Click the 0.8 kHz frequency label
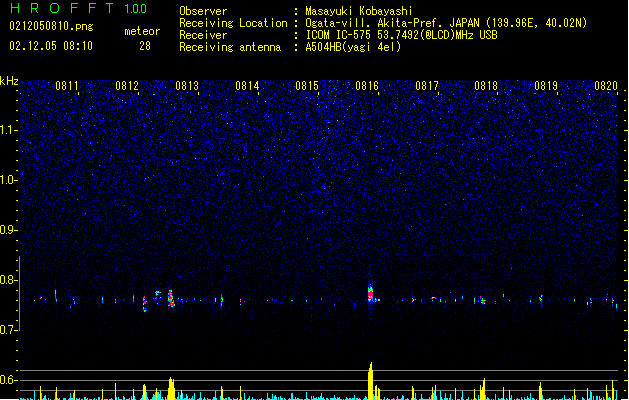 click(x=8, y=280)
